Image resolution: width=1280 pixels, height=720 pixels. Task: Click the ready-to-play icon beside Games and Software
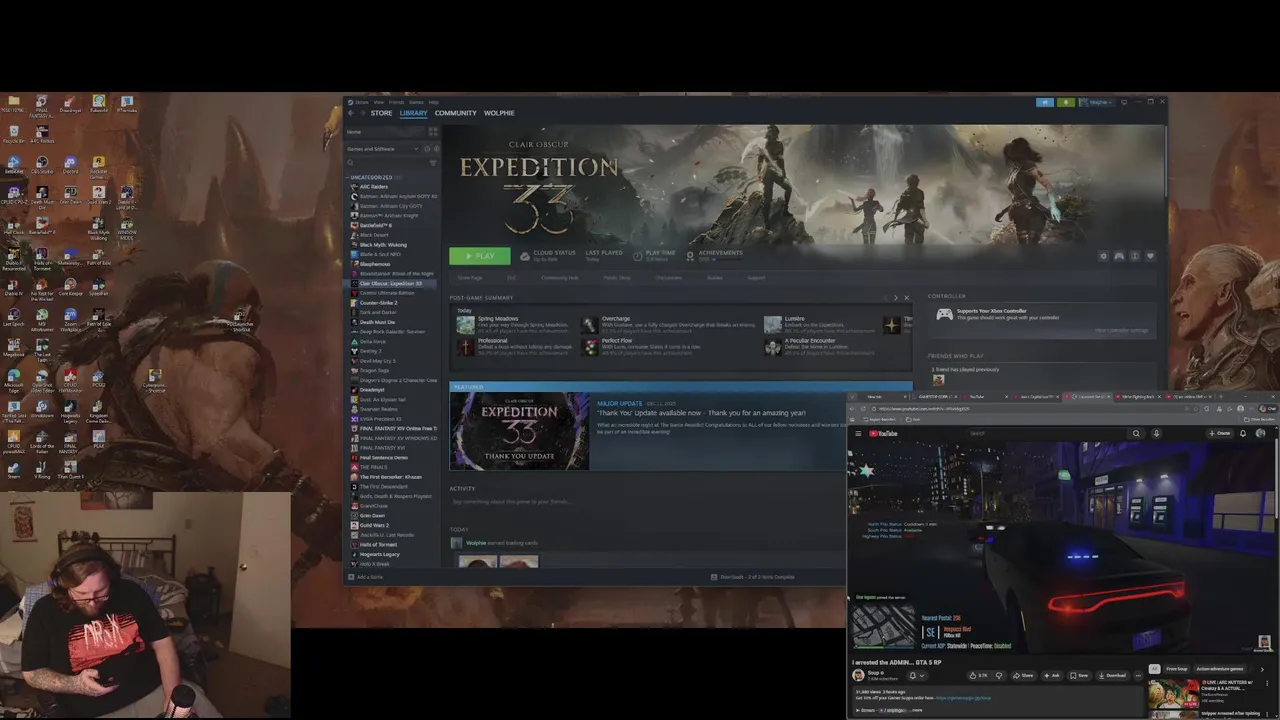[x=436, y=149]
